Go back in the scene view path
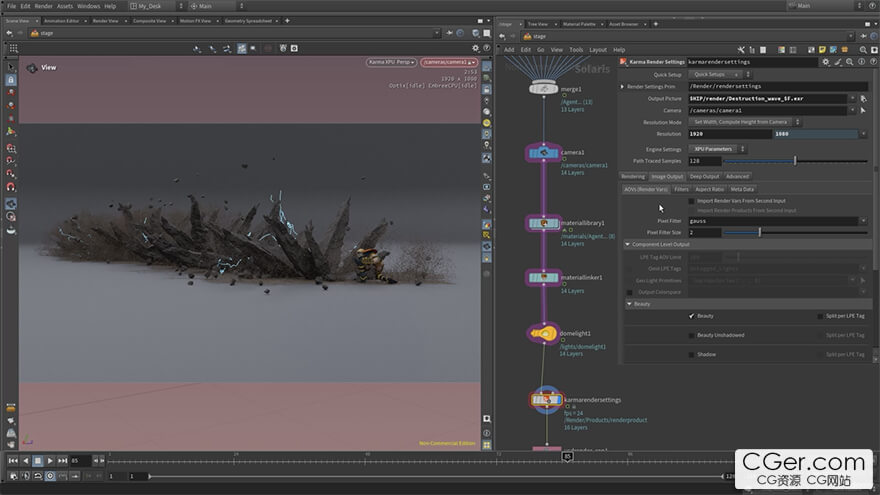Screen dimensions: 880x495 pos(10,33)
